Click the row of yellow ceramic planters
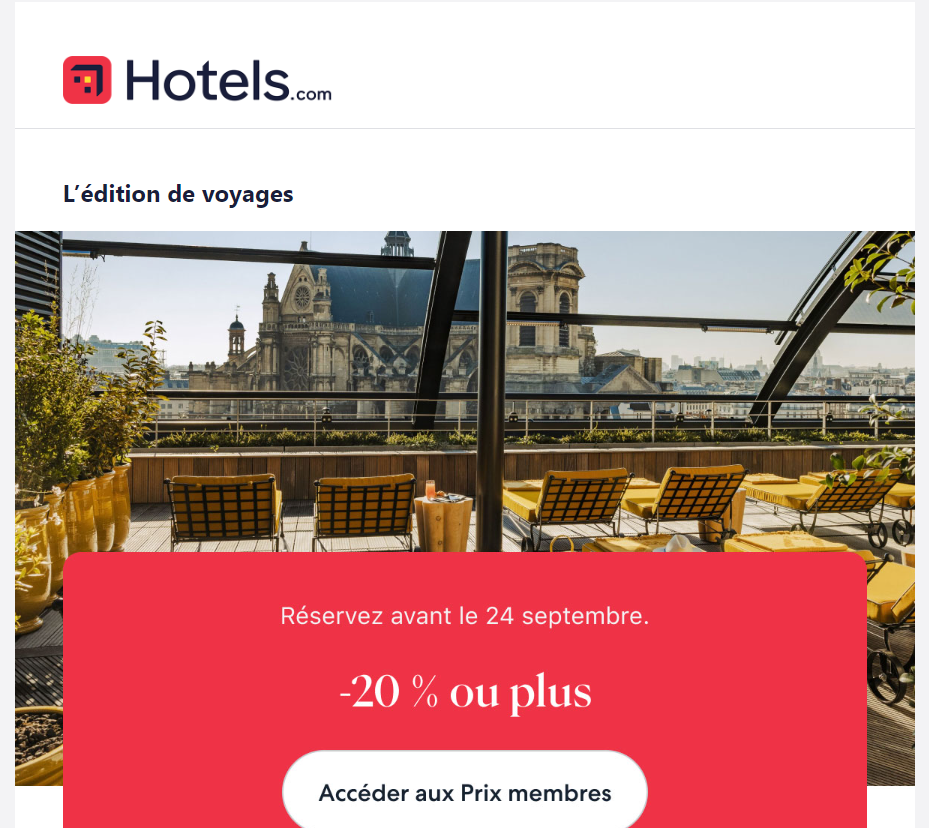This screenshot has height=828, width=929. 71,533
